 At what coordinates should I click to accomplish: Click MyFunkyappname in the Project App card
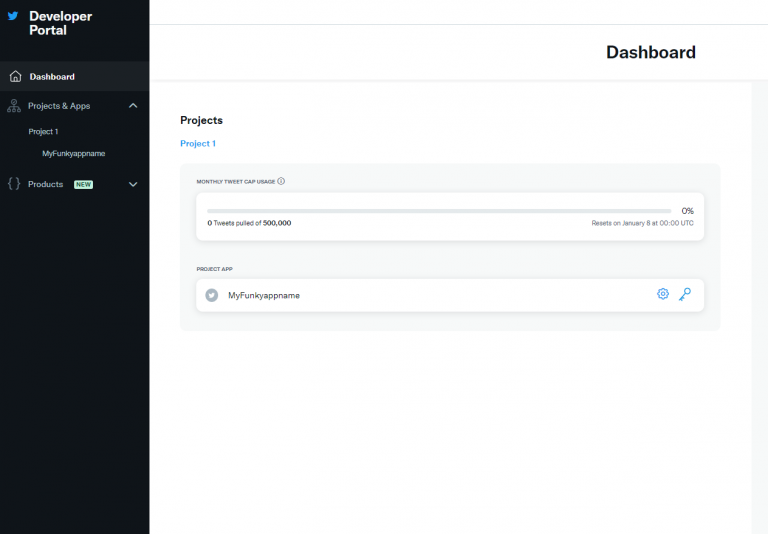pyautogui.click(x=264, y=295)
